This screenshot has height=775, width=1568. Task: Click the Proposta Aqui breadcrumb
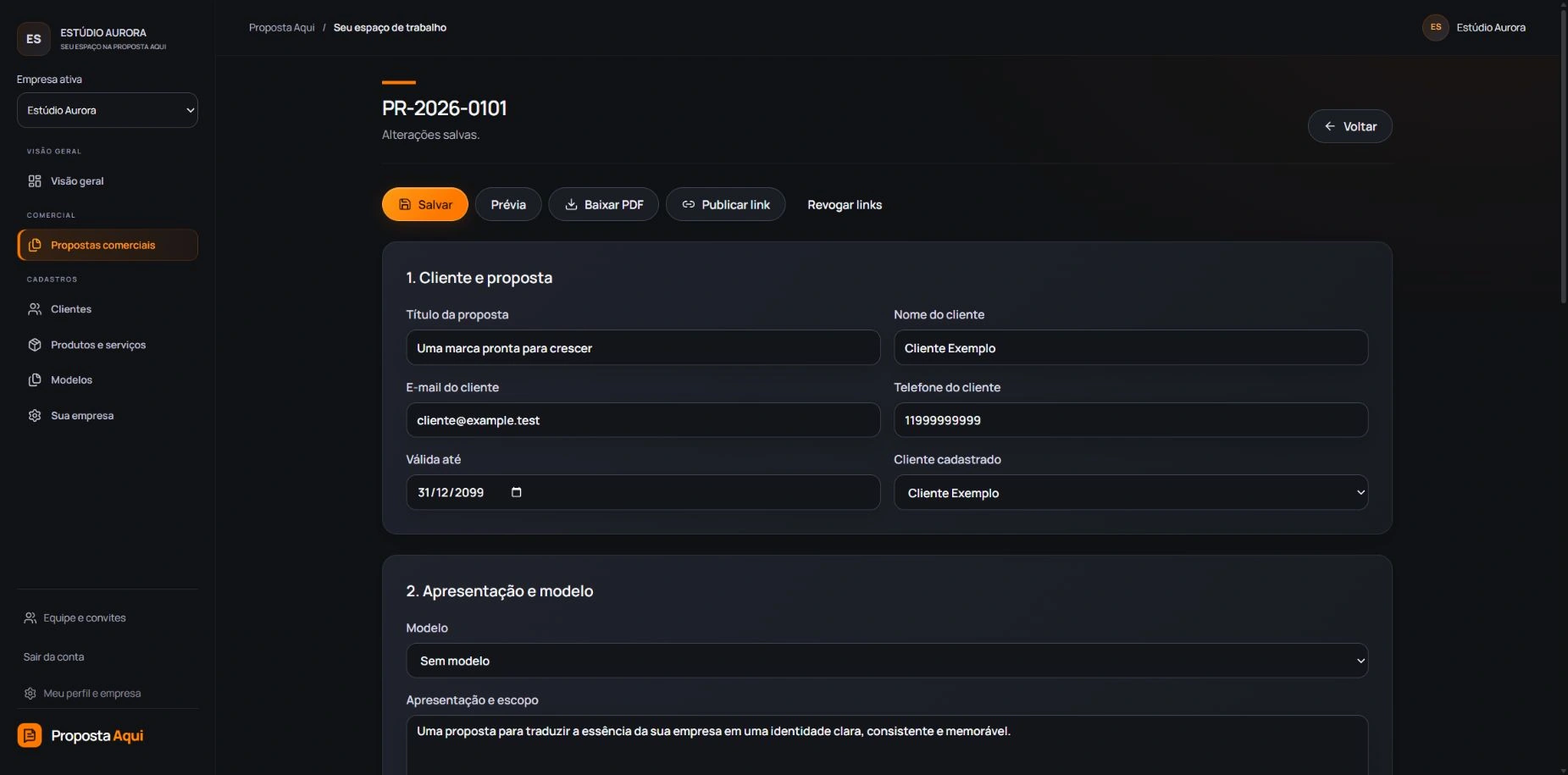pyautogui.click(x=282, y=28)
